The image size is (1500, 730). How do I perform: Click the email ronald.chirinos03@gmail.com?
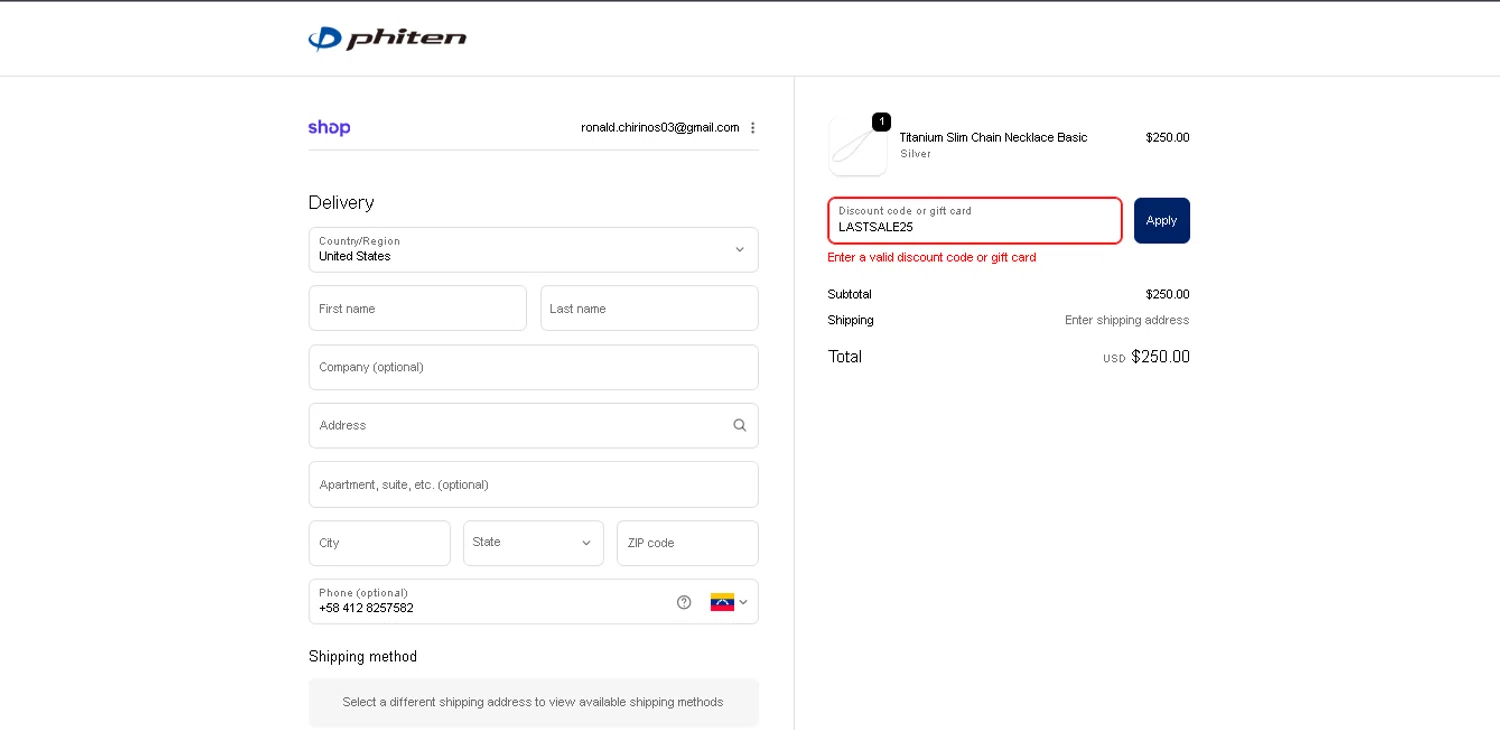tap(660, 128)
